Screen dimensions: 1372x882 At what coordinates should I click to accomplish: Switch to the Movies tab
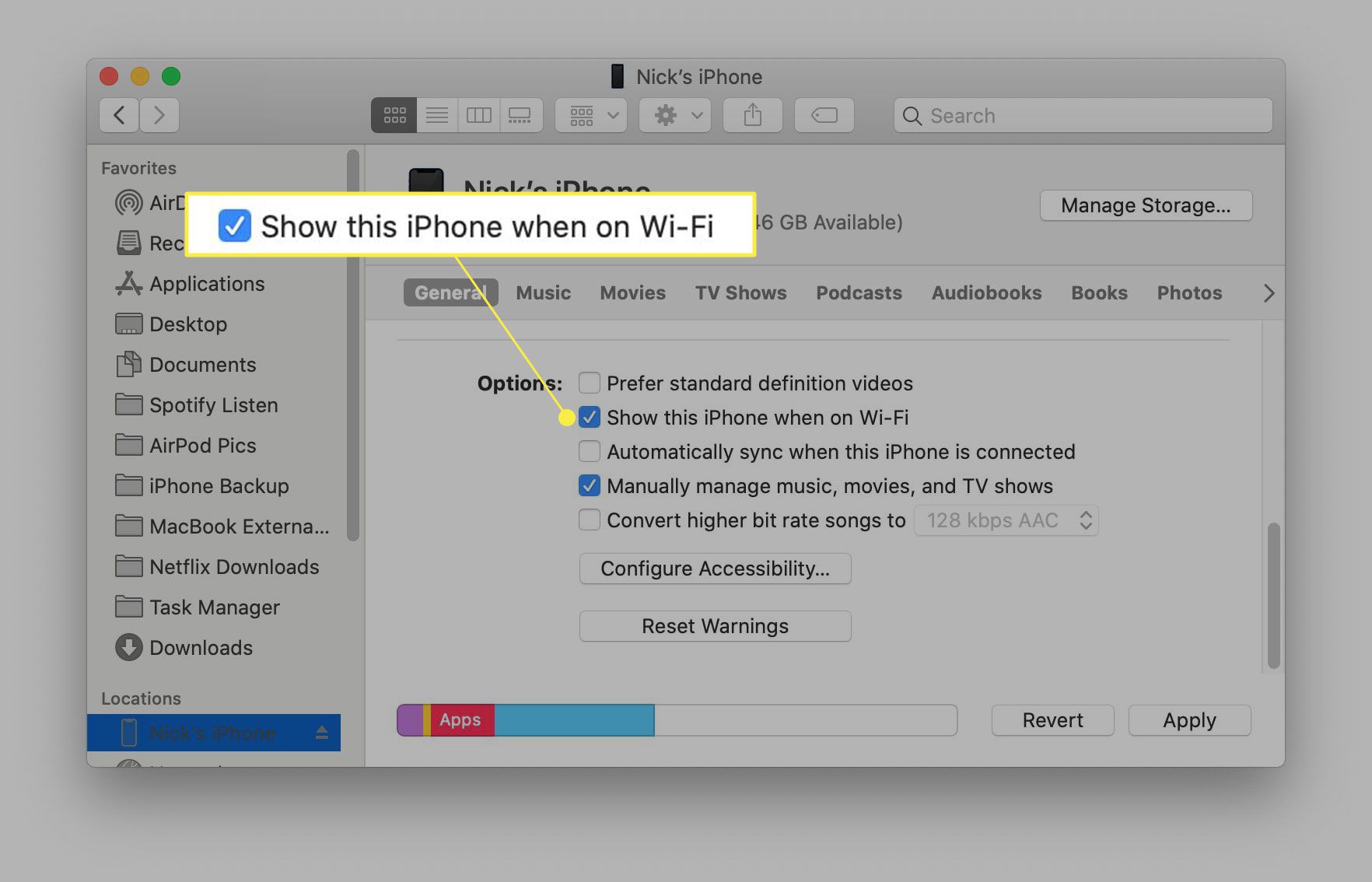pos(632,292)
